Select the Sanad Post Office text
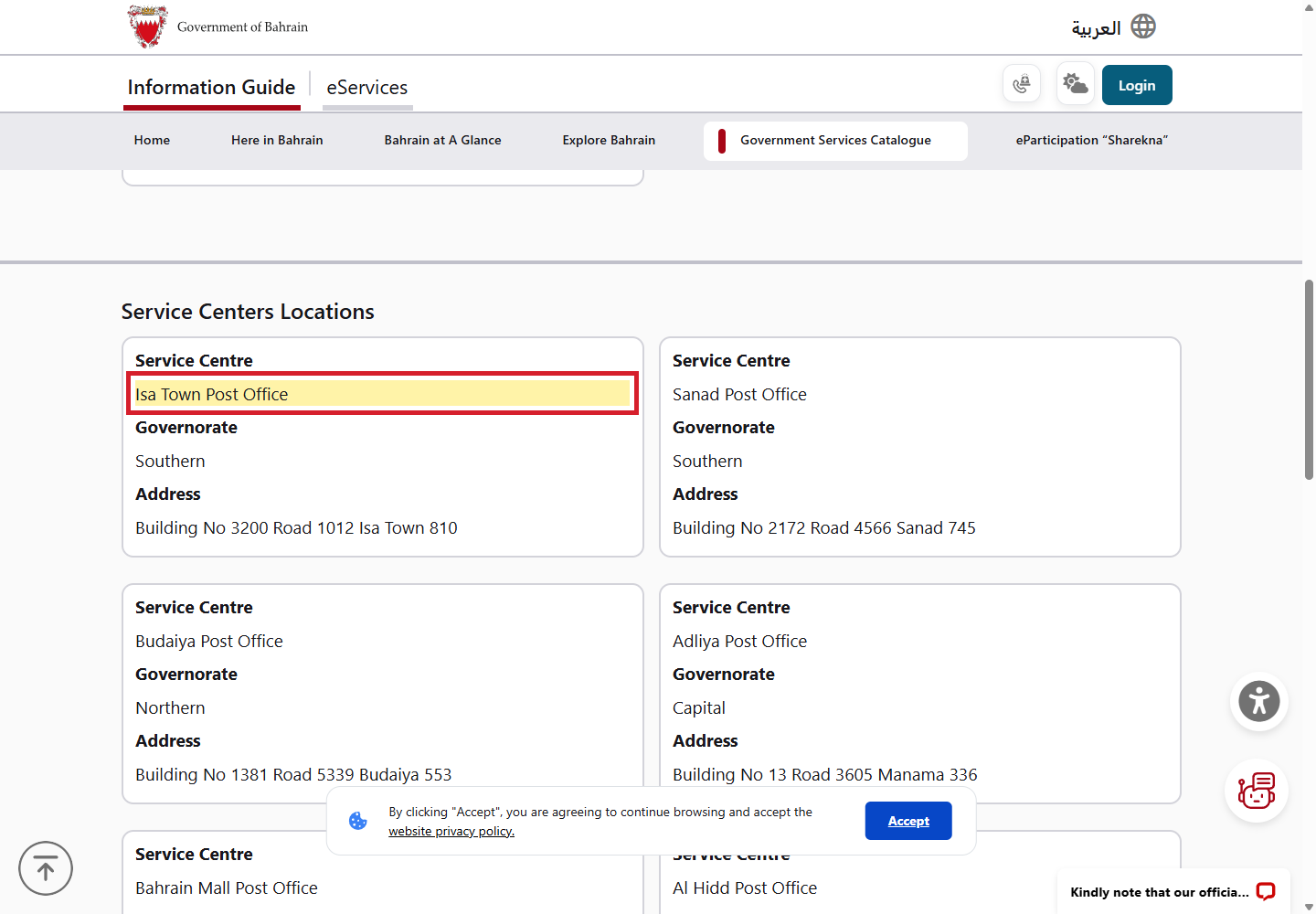1316x914 pixels. point(739,394)
